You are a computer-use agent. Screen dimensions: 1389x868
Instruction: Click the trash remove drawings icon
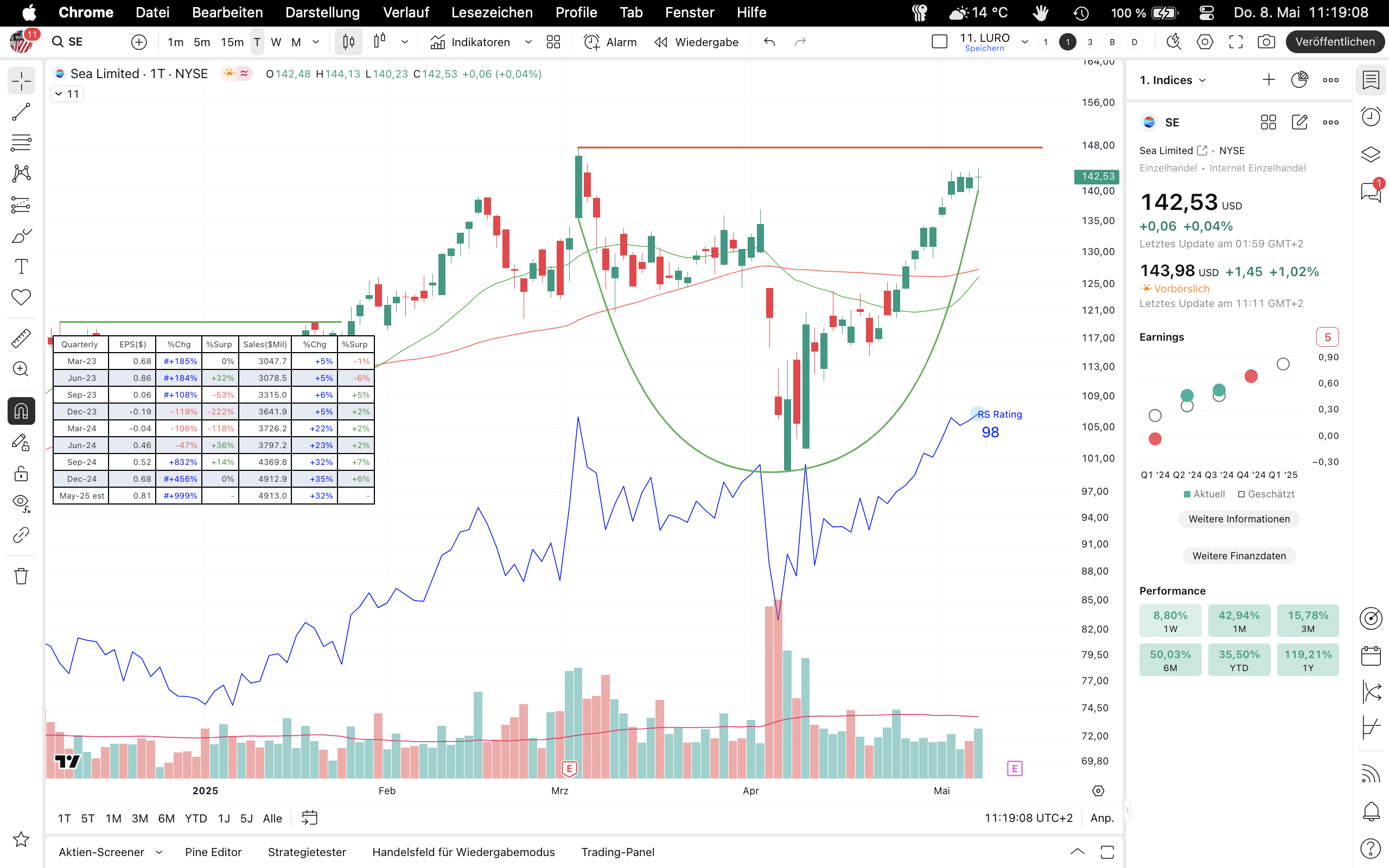[21, 576]
